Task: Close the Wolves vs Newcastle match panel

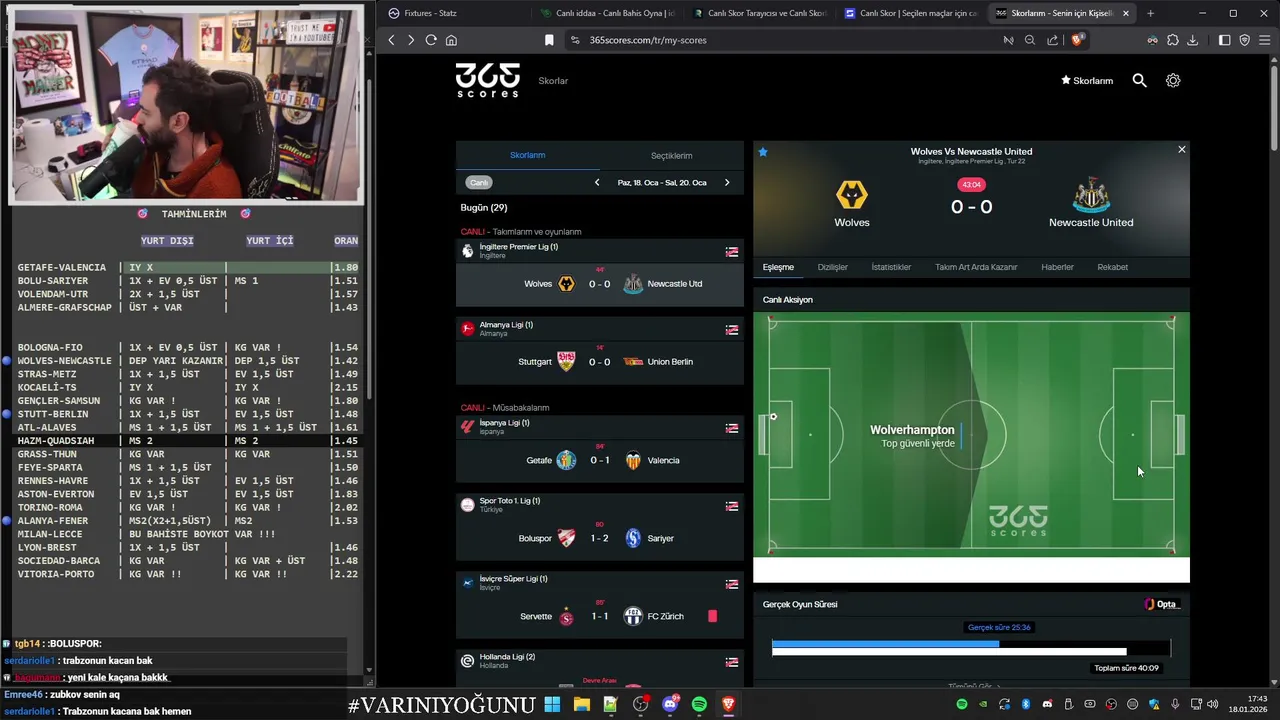Action: [x=1181, y=149]
